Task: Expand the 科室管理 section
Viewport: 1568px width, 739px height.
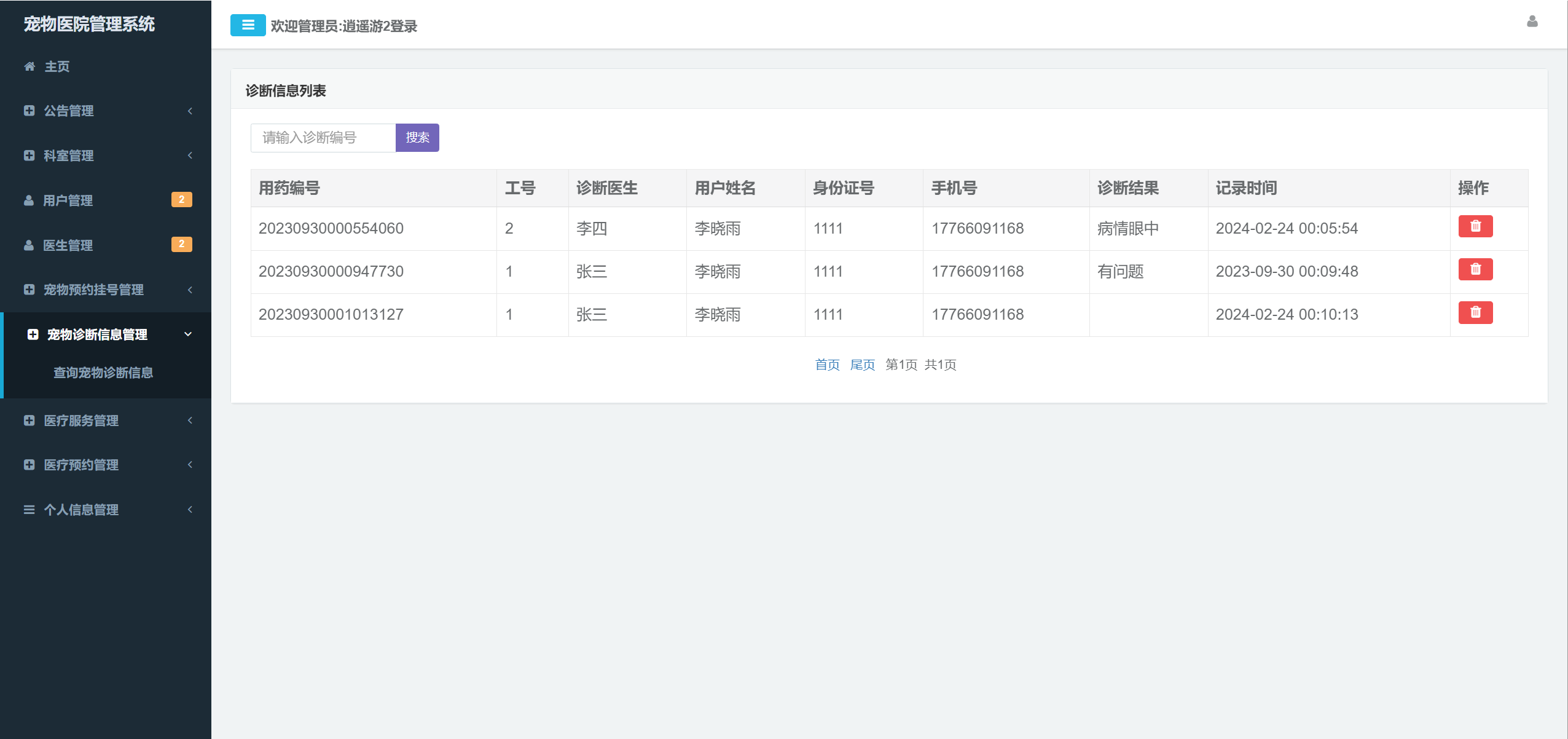Action: point(68,156)
